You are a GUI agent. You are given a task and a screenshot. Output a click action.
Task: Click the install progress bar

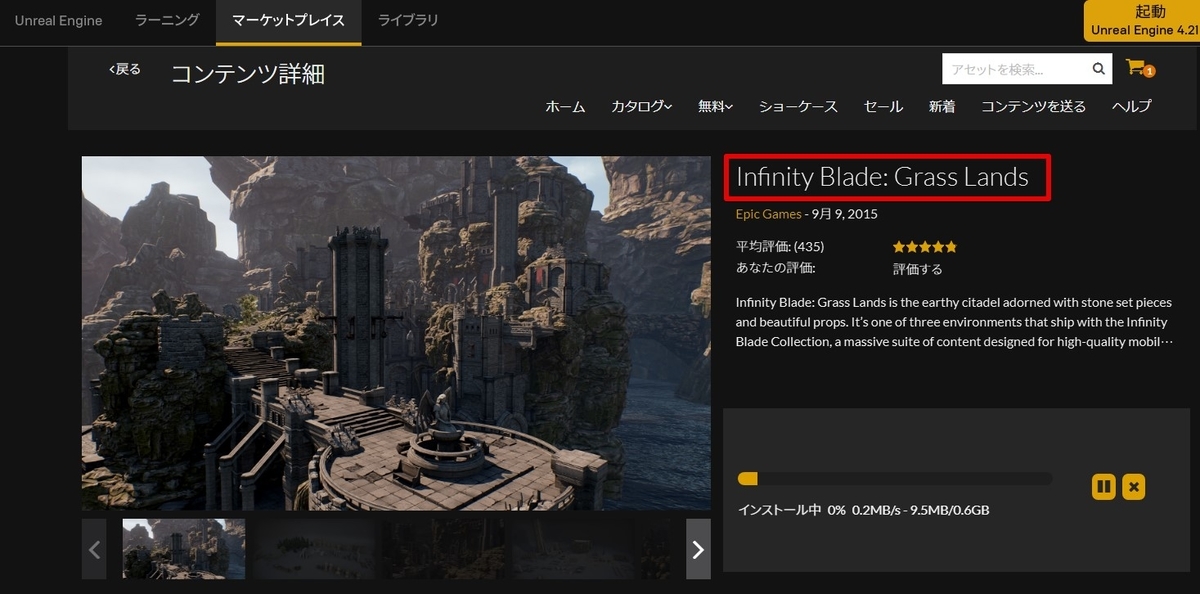(894, 479)
